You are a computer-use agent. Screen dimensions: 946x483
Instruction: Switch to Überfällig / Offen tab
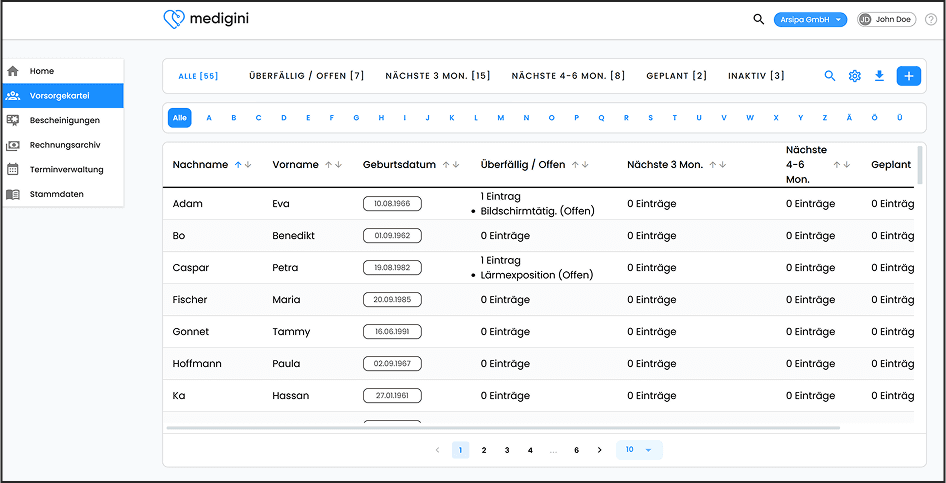click(x=306, y=76)
